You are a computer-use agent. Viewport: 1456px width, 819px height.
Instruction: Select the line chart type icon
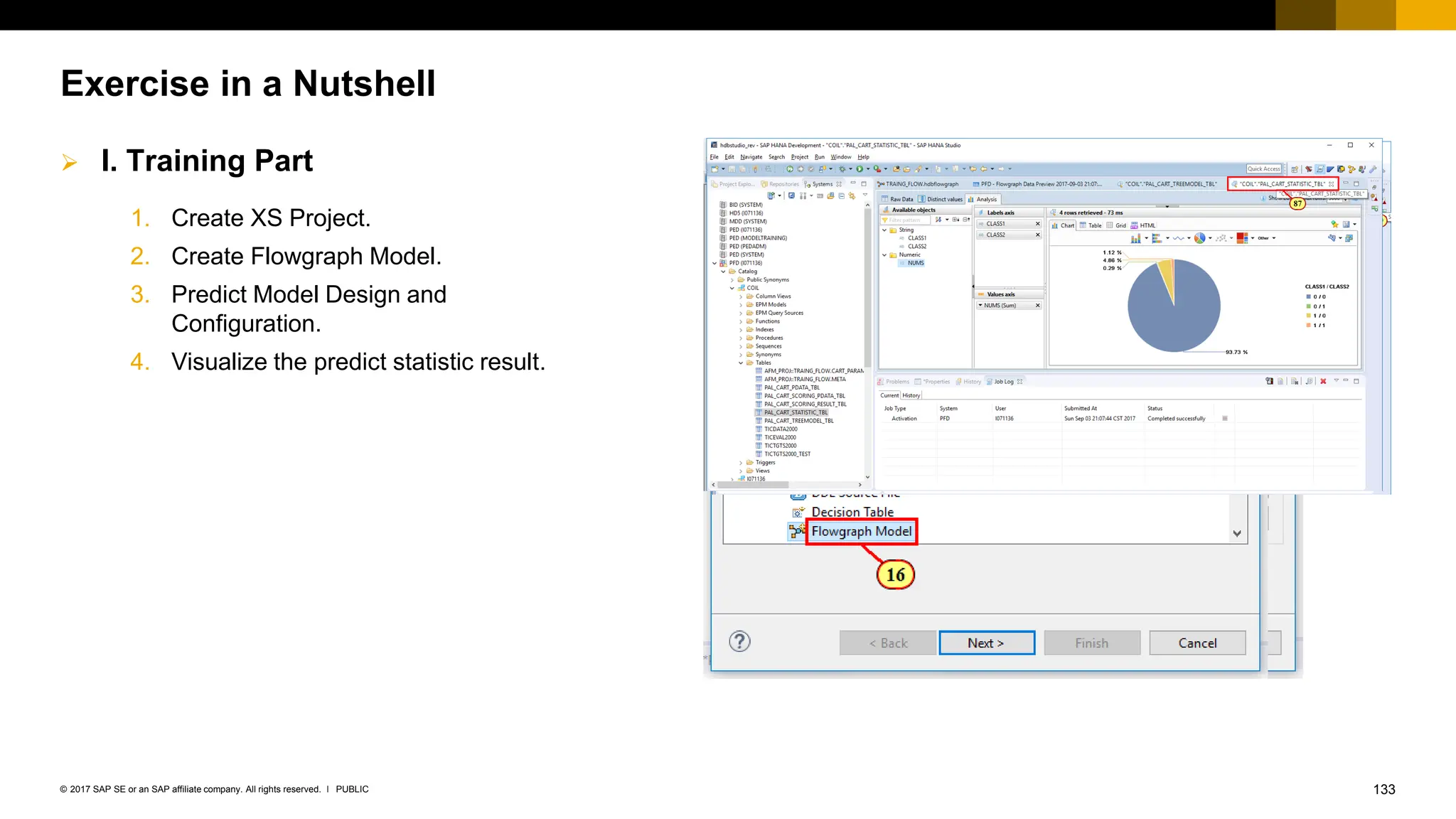pos(1178,238)
